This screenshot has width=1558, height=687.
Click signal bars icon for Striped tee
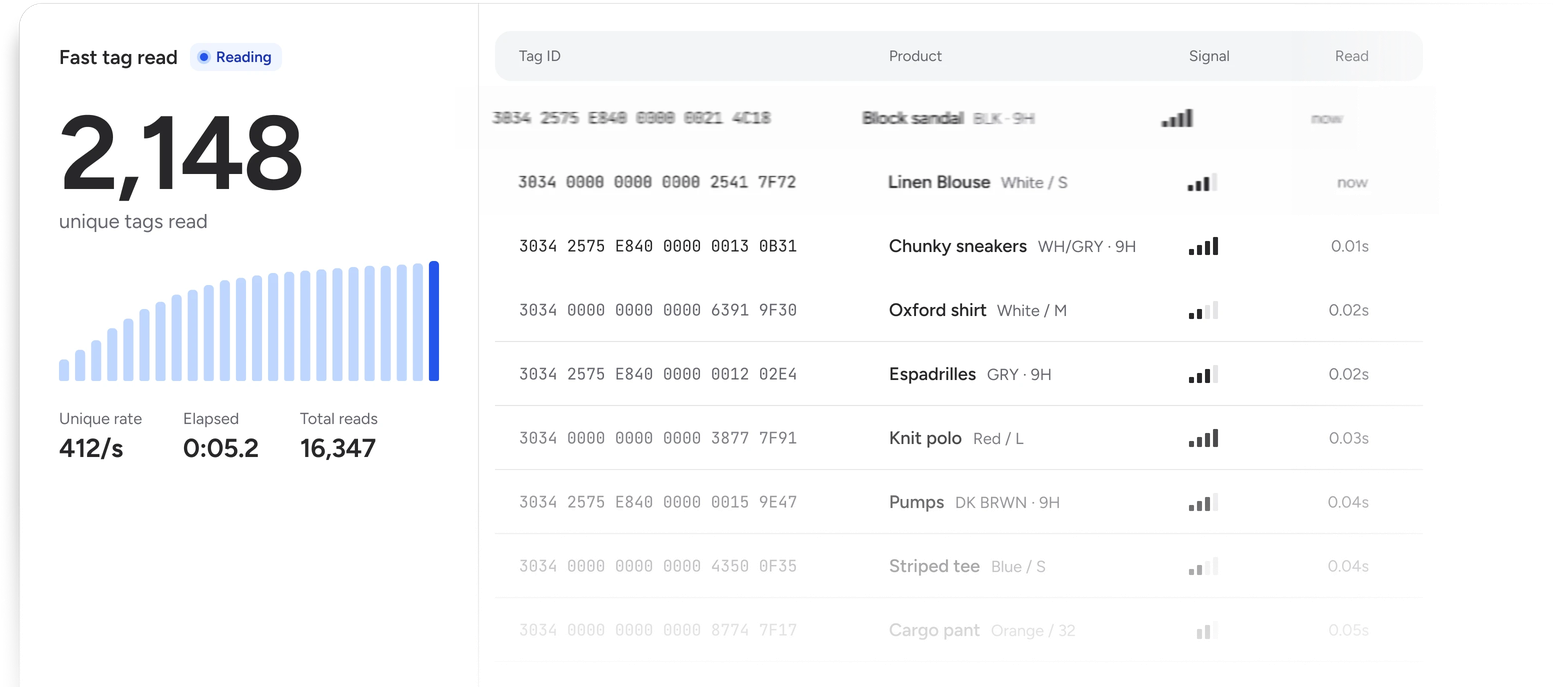1203,566
